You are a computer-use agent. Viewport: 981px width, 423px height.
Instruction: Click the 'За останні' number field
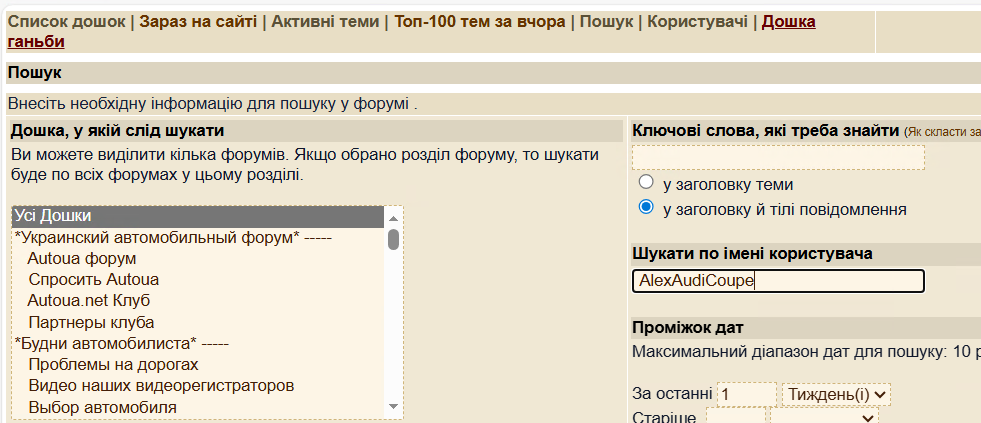(746, 395)
